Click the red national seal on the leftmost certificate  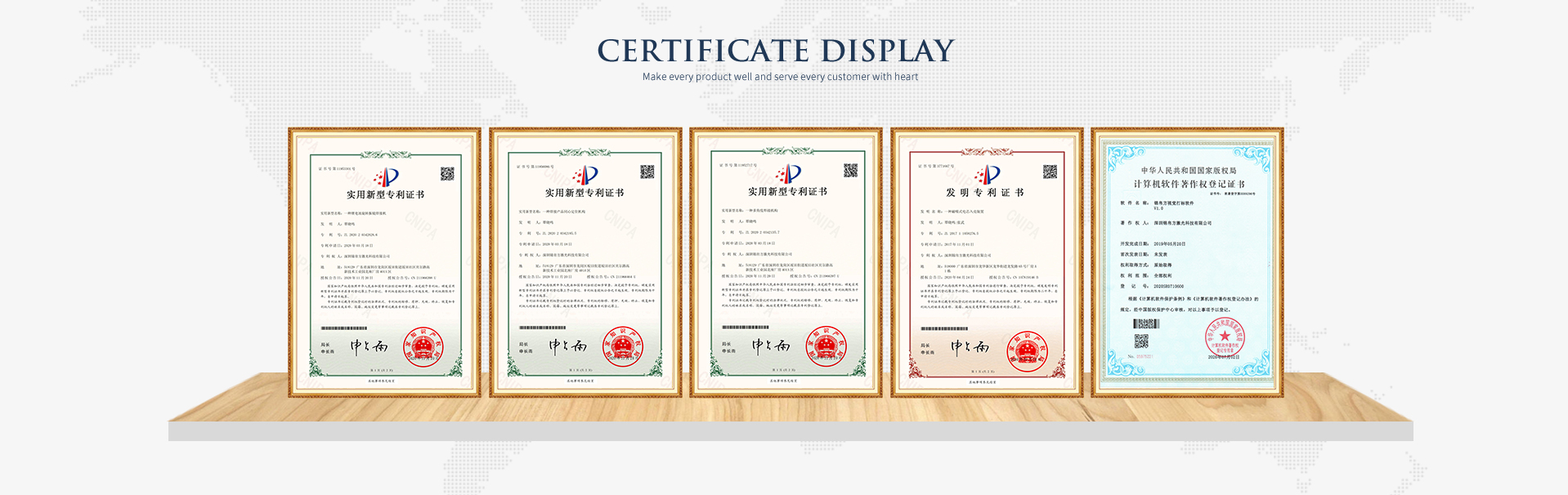click(423, 347)
